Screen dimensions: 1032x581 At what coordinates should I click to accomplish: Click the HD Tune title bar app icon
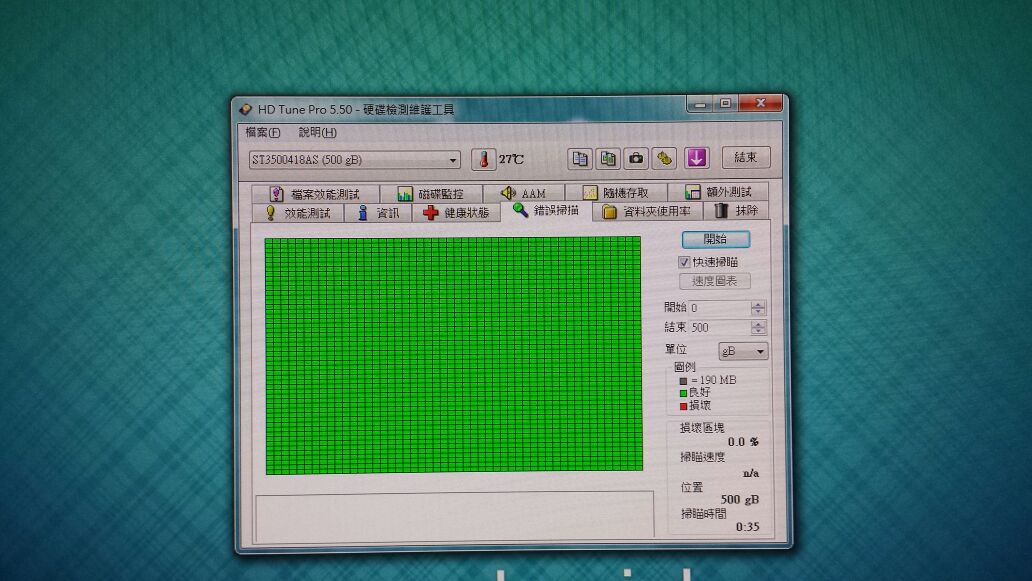[x=245, y=109]
